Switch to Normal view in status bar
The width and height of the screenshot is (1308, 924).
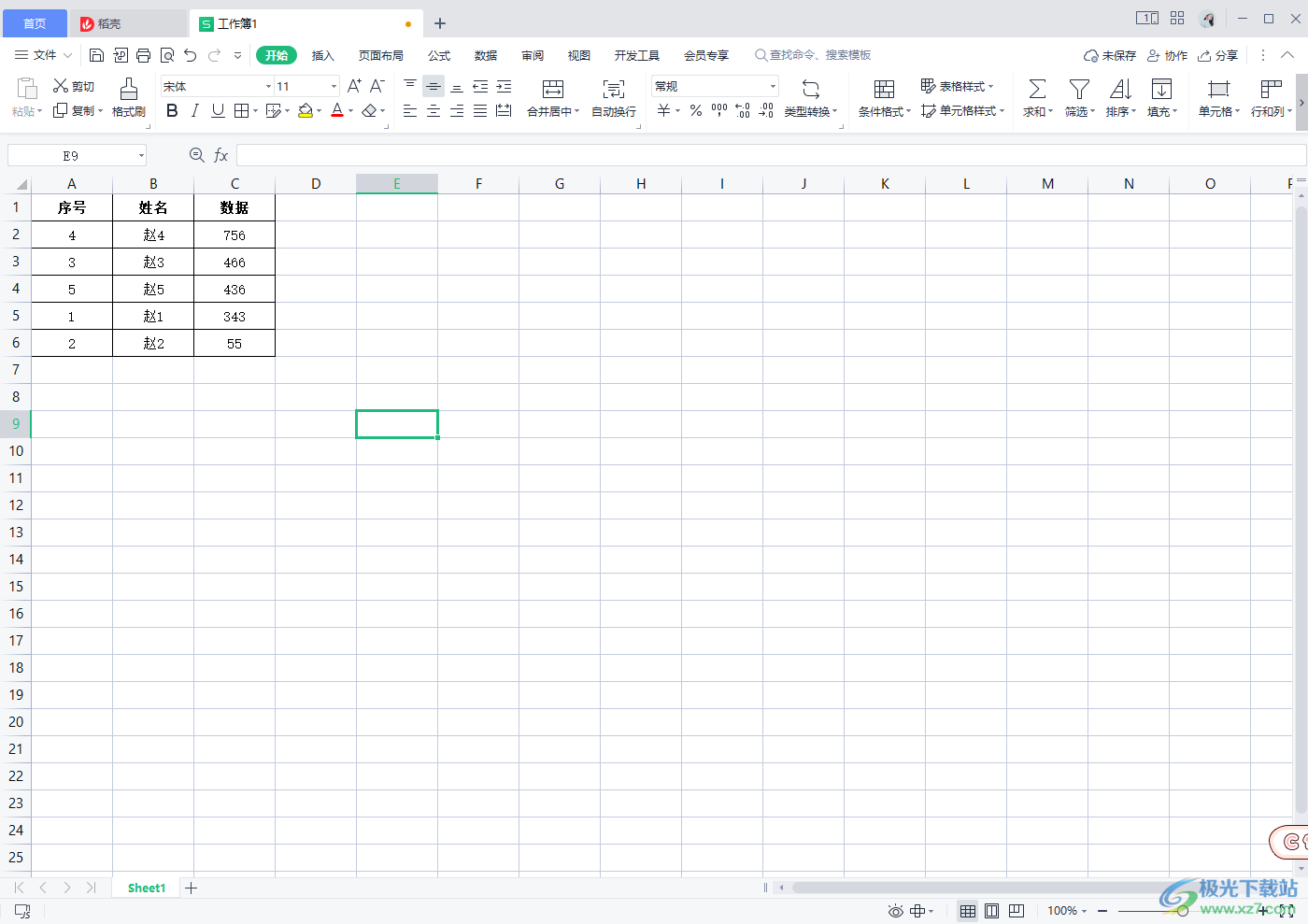968,911
